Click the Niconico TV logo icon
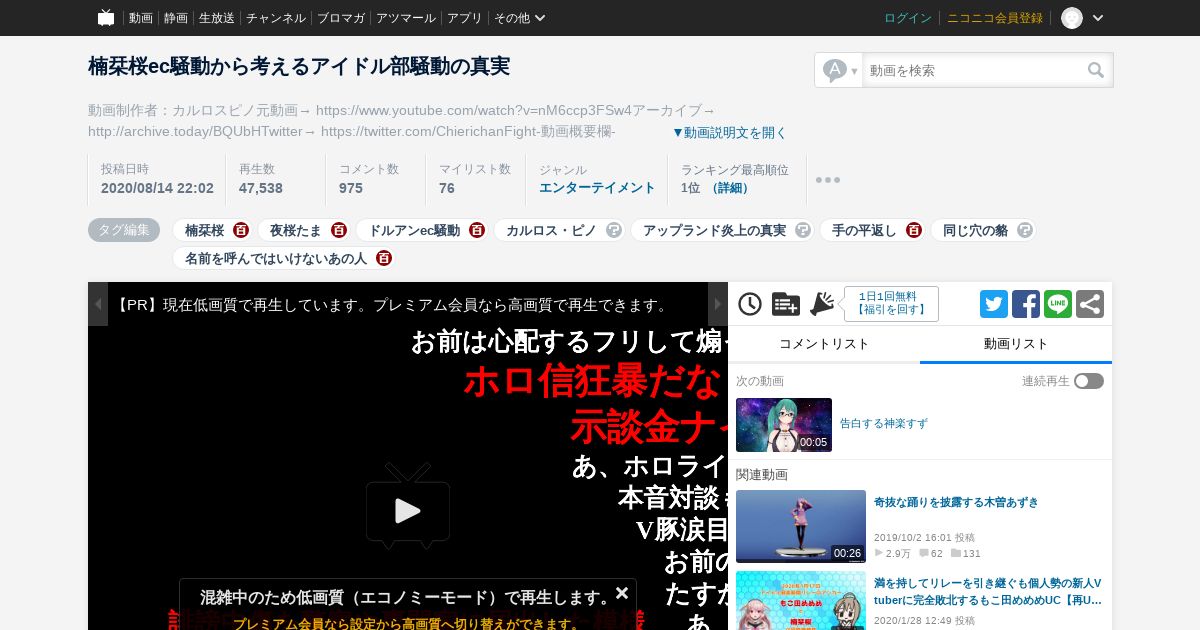Image resolution: width=1200 pixels, height=630 pixels. [106, 17]
